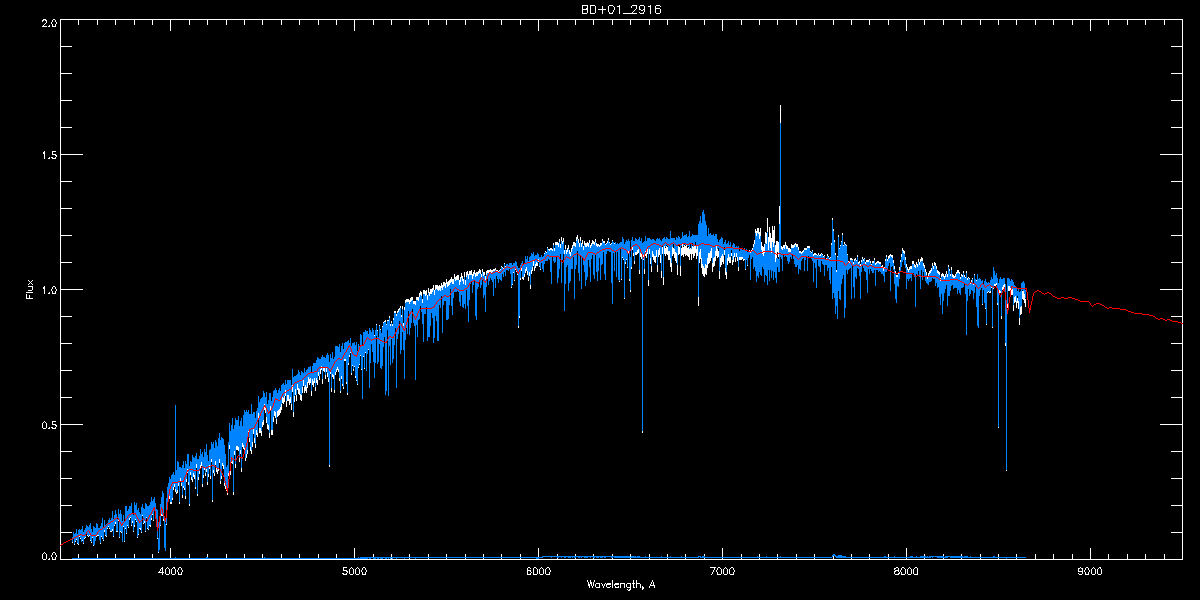
Task: Click the x-axis label "Wavelength, A"
Action: 621,584
